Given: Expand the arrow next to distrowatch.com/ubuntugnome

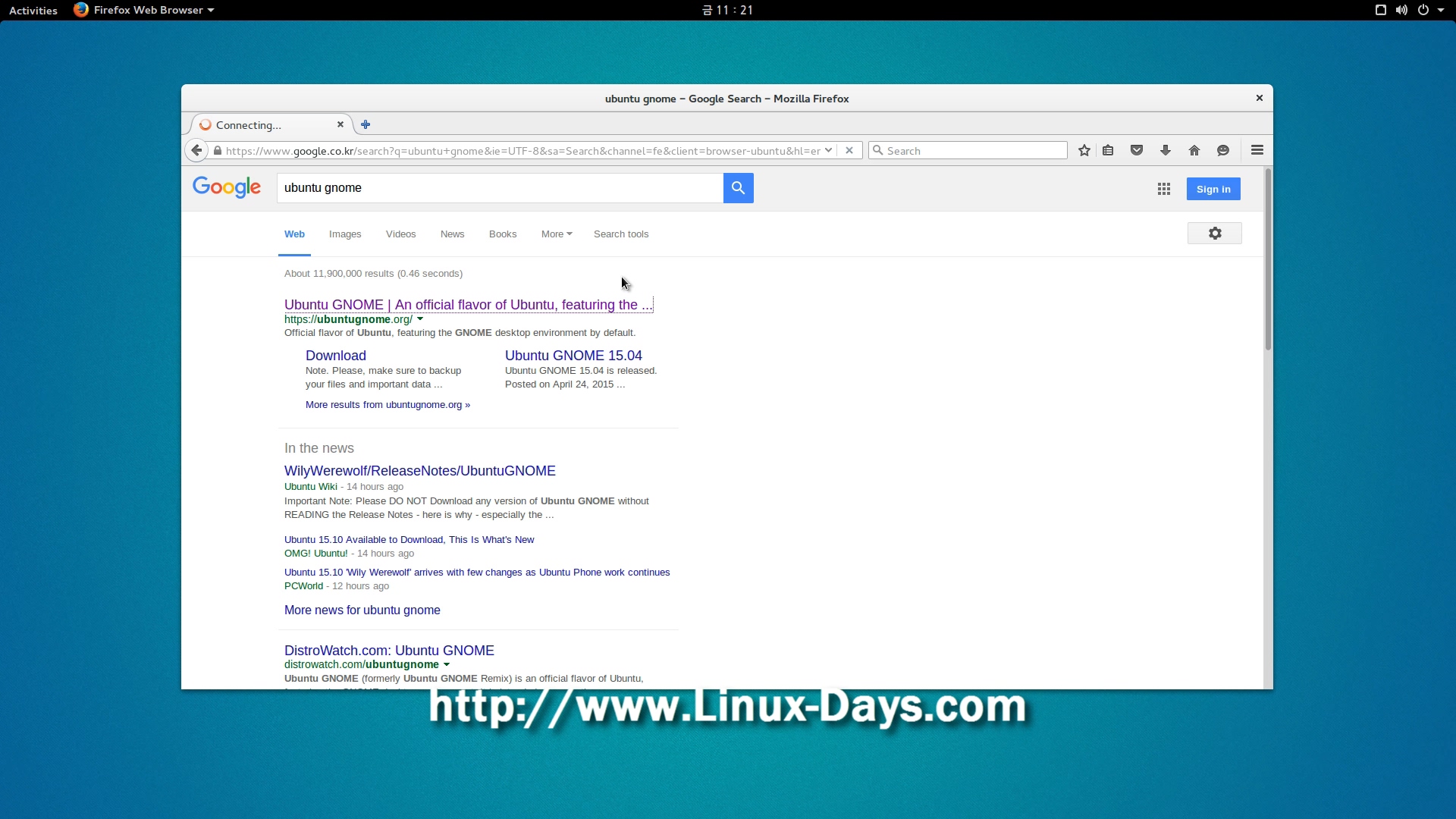Looking at the screenshot, I should 447,664.
